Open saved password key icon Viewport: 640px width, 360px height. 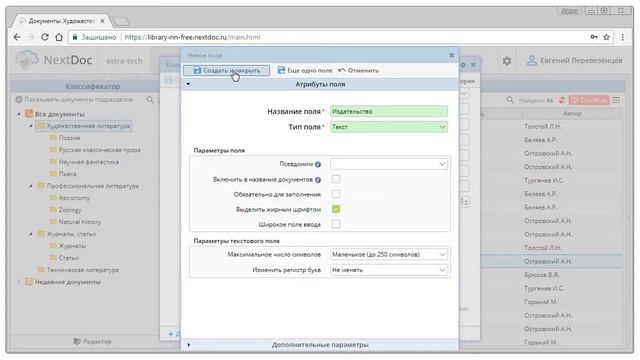point(594,37)
